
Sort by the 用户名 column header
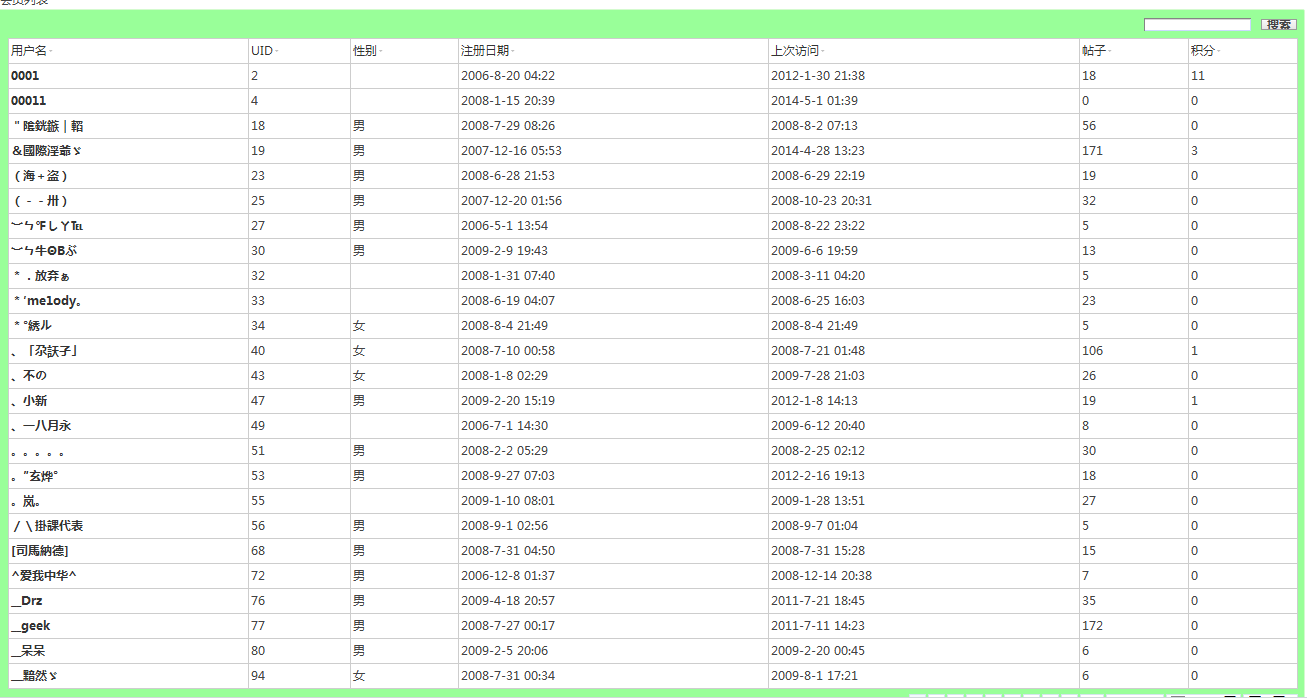point(29,51)
